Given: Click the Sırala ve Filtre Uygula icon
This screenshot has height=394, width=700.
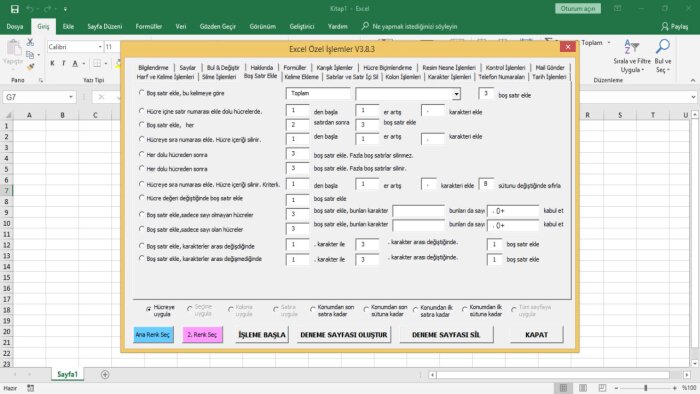Looking at the screenshot, I should click(x=632, y=46).
